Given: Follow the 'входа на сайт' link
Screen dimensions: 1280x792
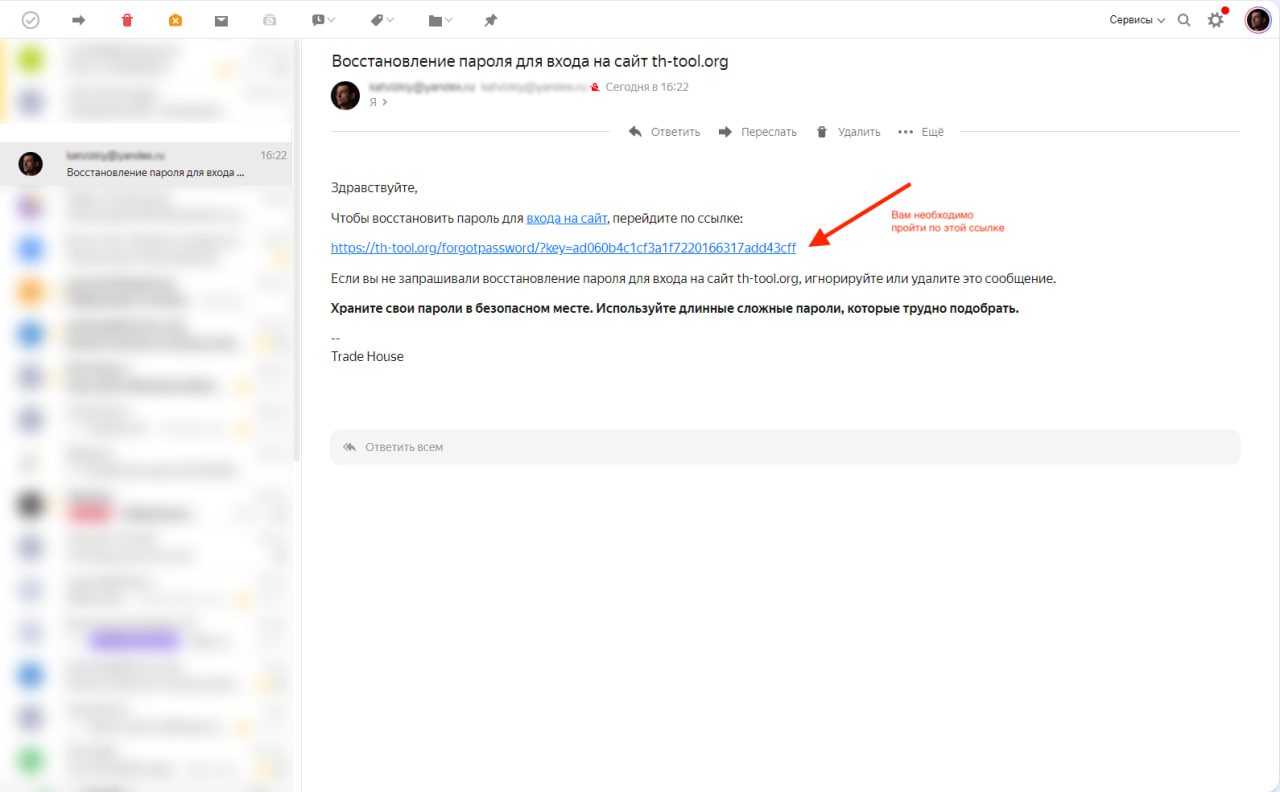Looking at the screenshot, I should tap(566, 218).
